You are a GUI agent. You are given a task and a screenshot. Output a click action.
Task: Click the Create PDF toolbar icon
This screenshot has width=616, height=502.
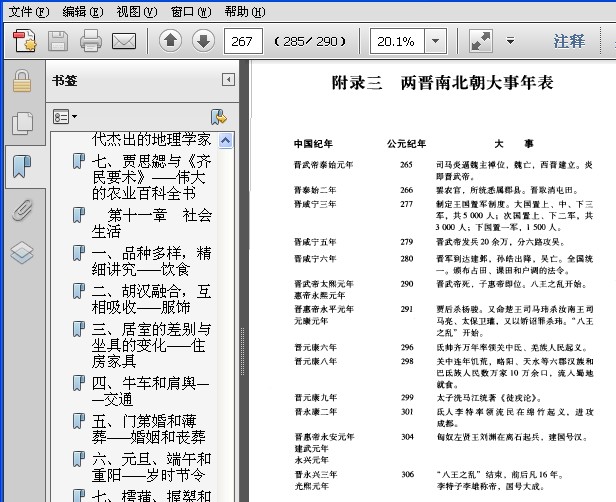25,41
